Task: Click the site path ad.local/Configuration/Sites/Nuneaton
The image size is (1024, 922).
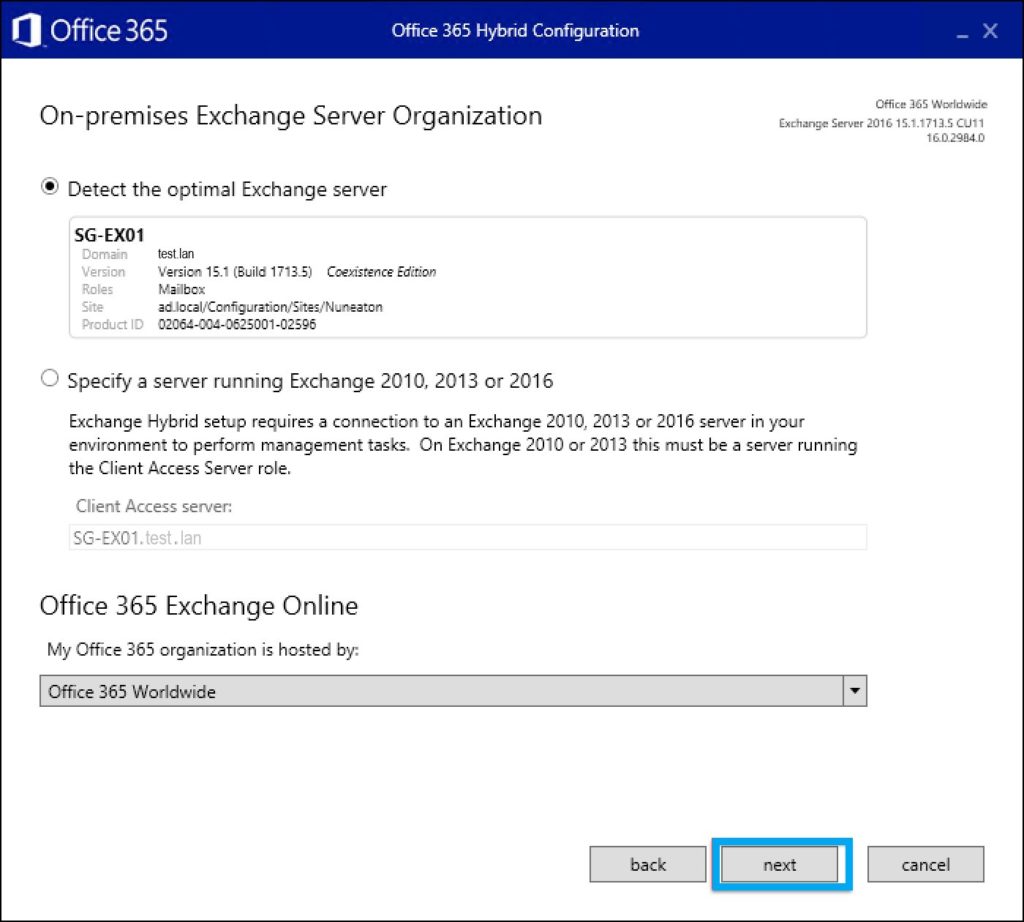Action: tap(270, 307)
